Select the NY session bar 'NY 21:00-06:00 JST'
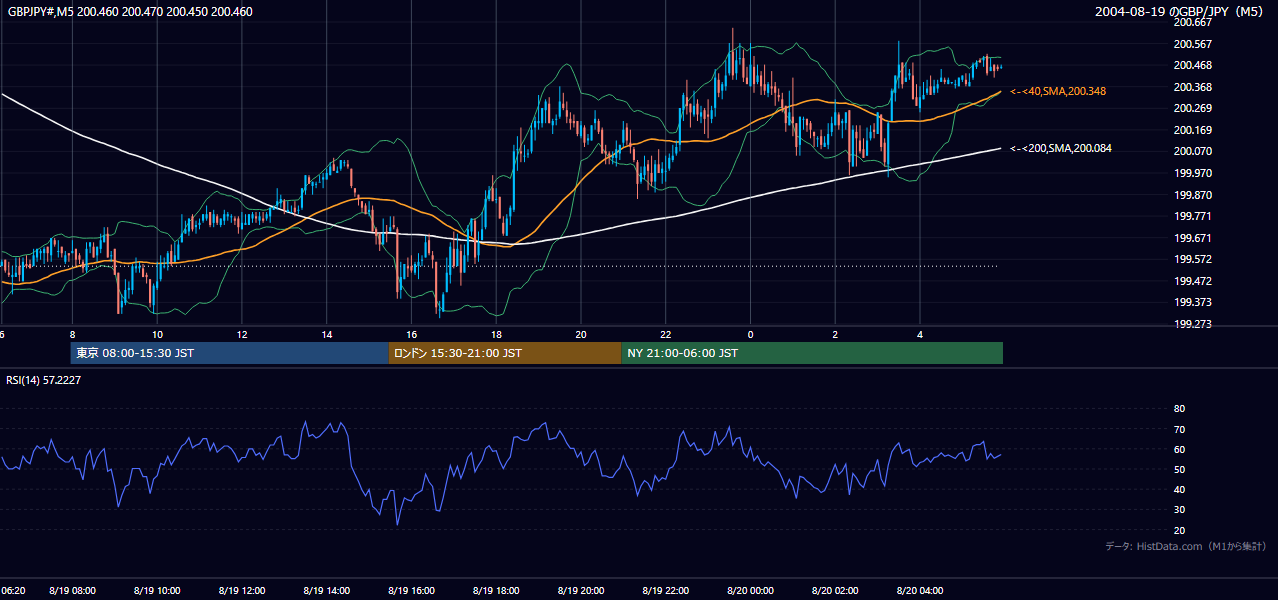 (812, 353)
